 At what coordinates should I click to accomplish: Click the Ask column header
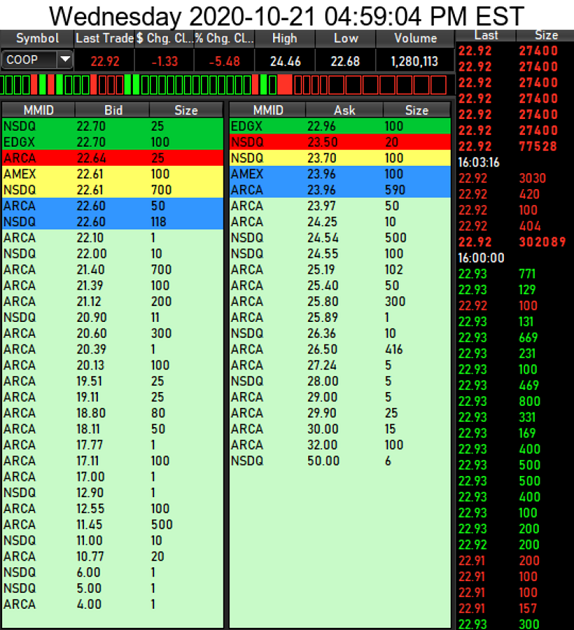coord(345,110)
